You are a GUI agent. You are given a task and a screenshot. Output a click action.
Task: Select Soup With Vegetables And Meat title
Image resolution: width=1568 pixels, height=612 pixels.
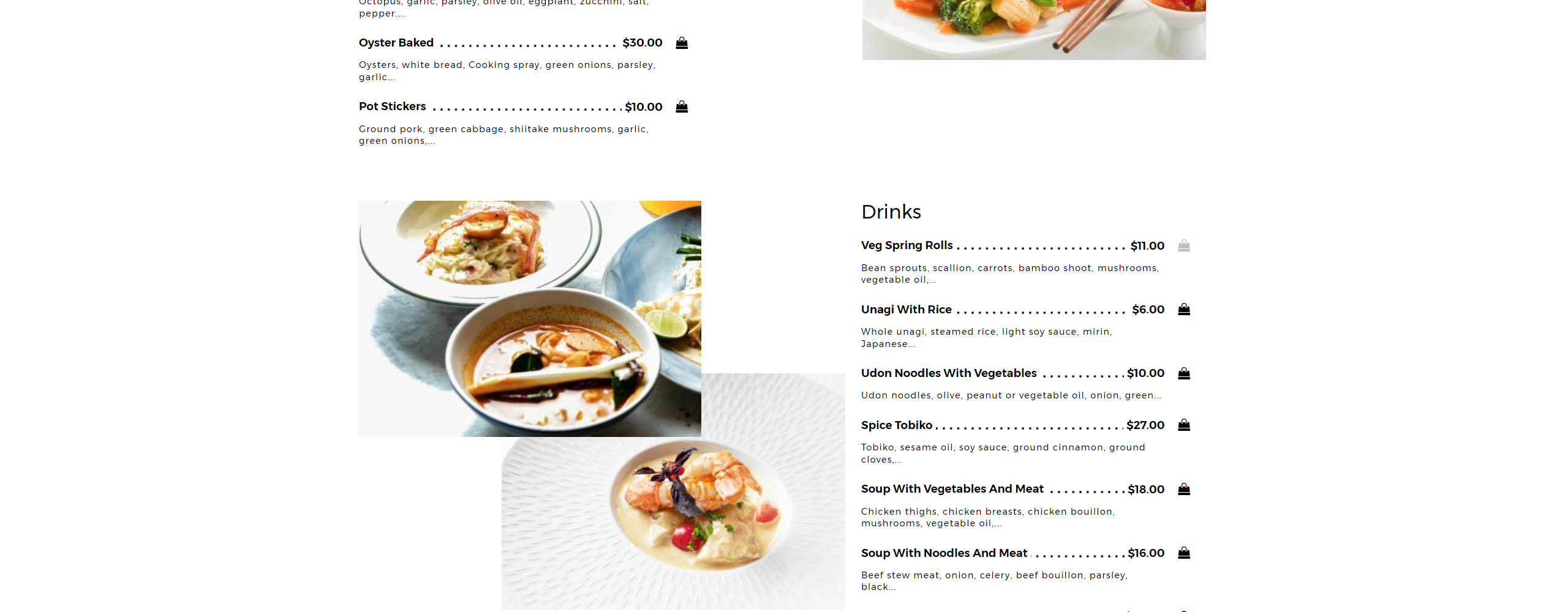click(x=952, y=489)
